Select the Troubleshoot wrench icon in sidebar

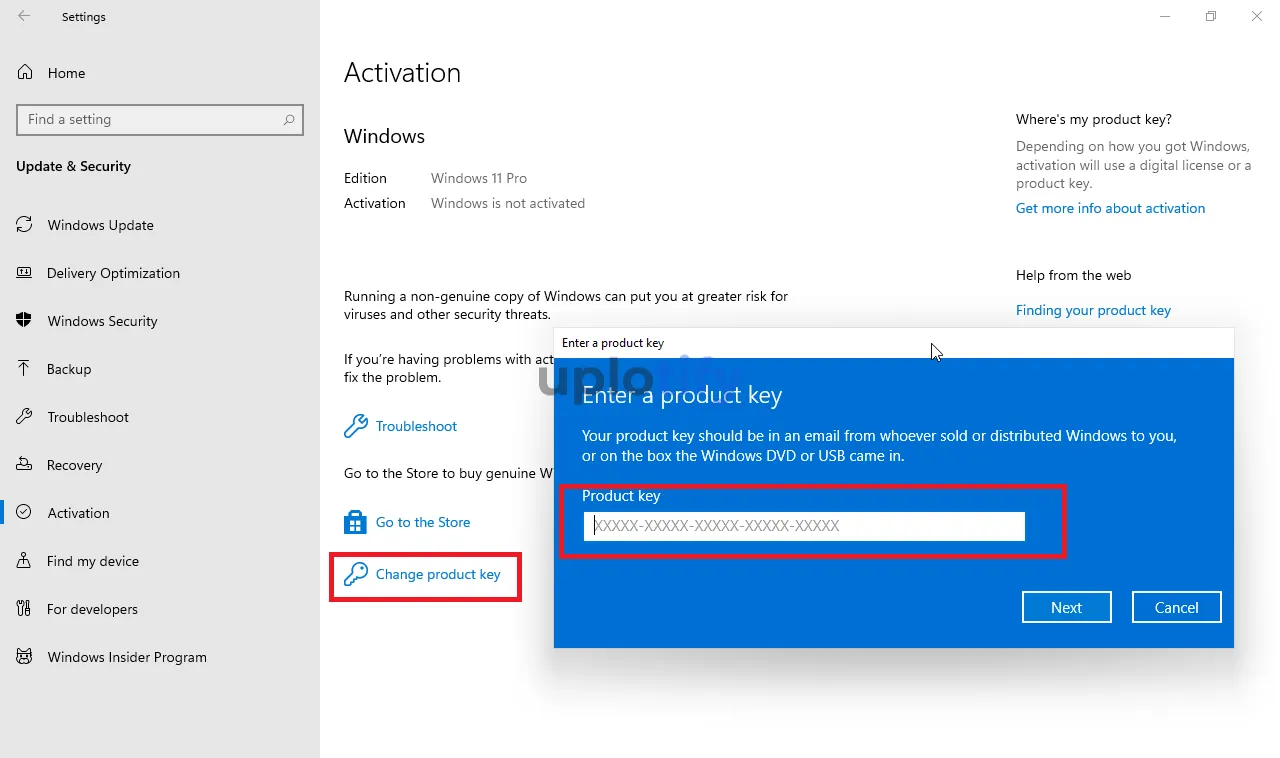click(24, 417)
